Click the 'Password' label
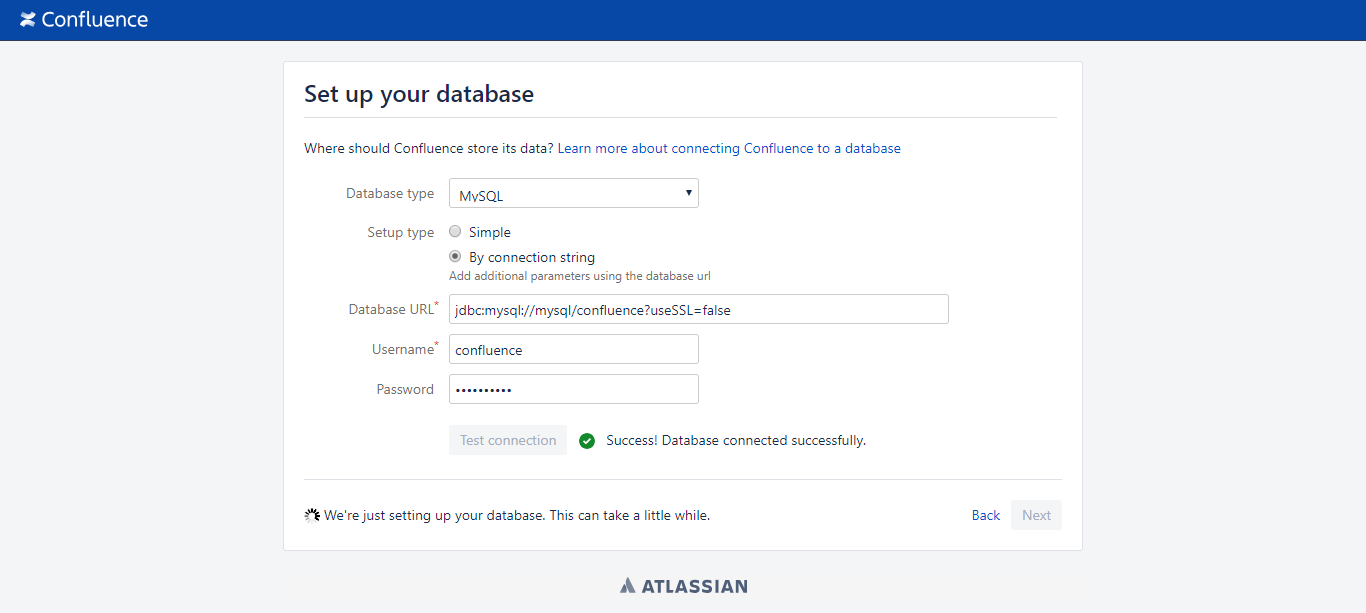The image size is (1366, 613). pos(405,389)
